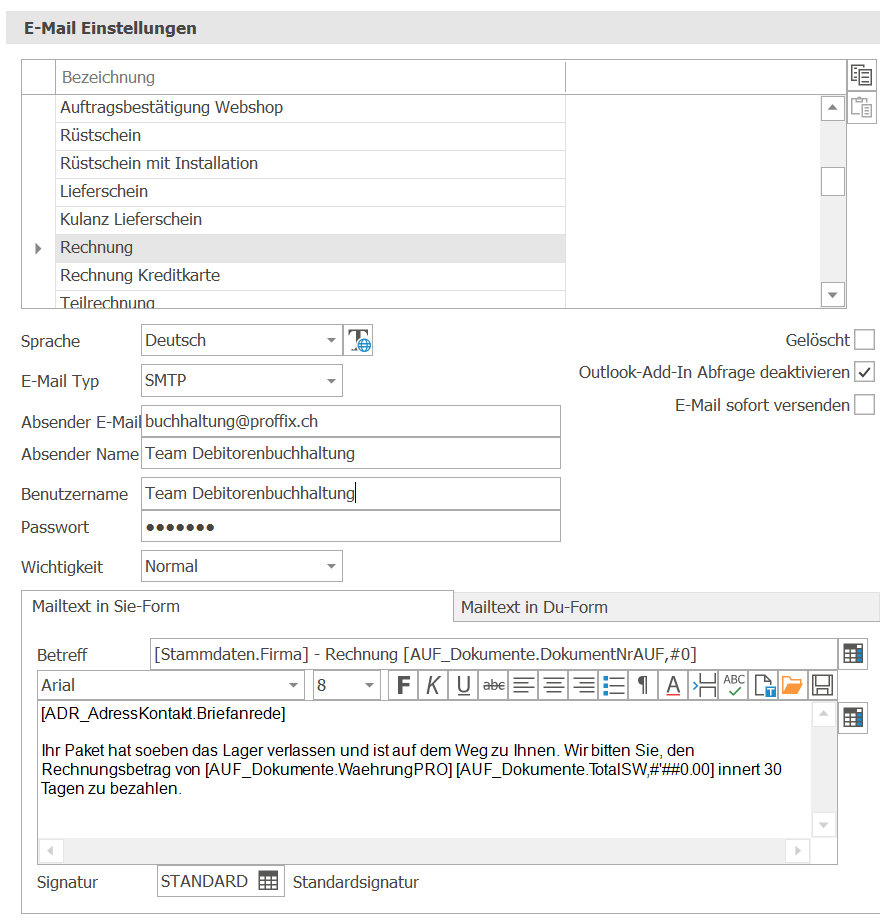This screenshot has height=923, width=890.
Task: Open the E-Mail Typ dropdown
Action: (331, 381)
